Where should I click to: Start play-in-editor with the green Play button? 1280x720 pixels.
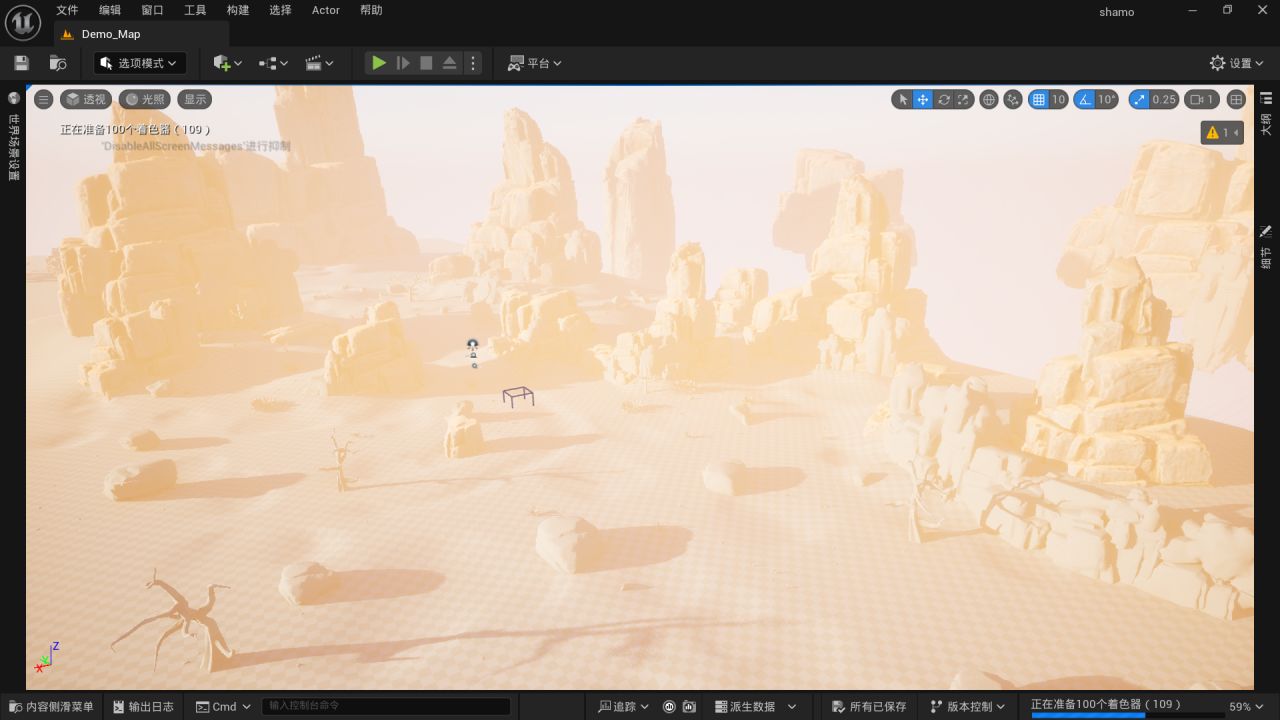click(x=379, y=63)
